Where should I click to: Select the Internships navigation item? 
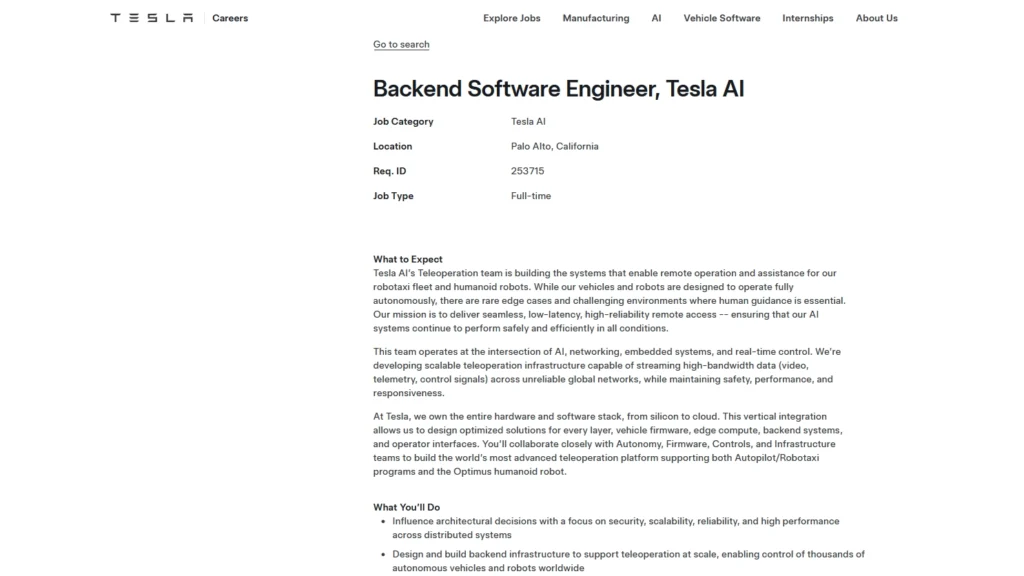click(x=807, y=18)
